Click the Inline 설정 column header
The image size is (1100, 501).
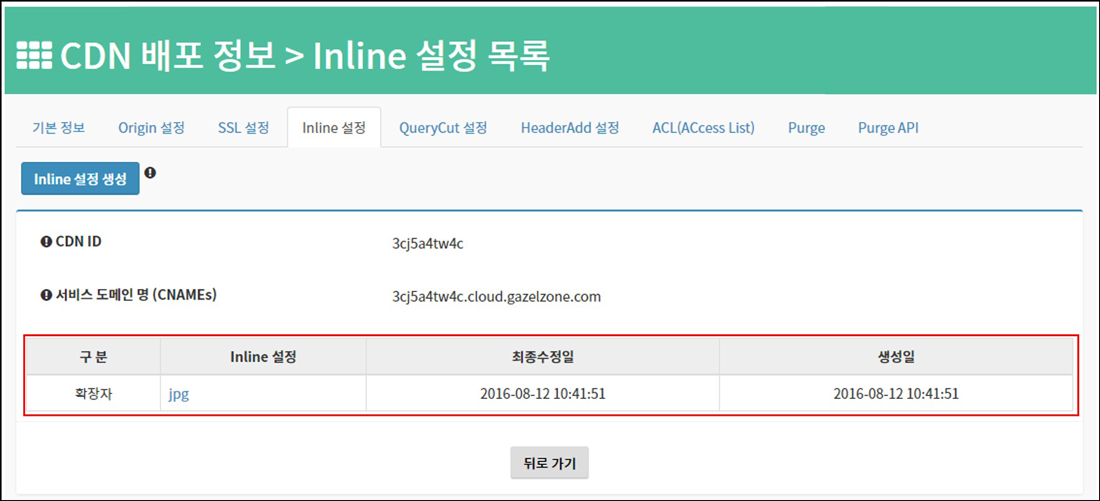(263, 356)
